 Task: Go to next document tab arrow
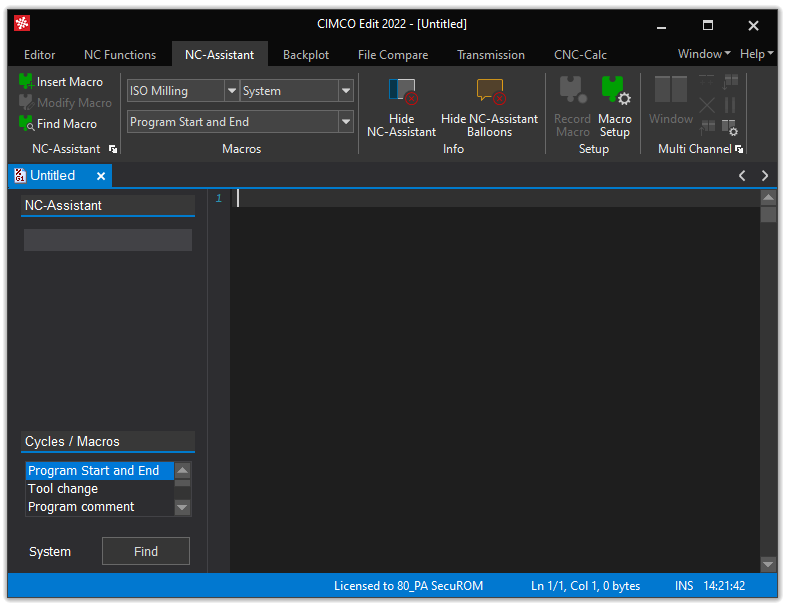[765, 175]
